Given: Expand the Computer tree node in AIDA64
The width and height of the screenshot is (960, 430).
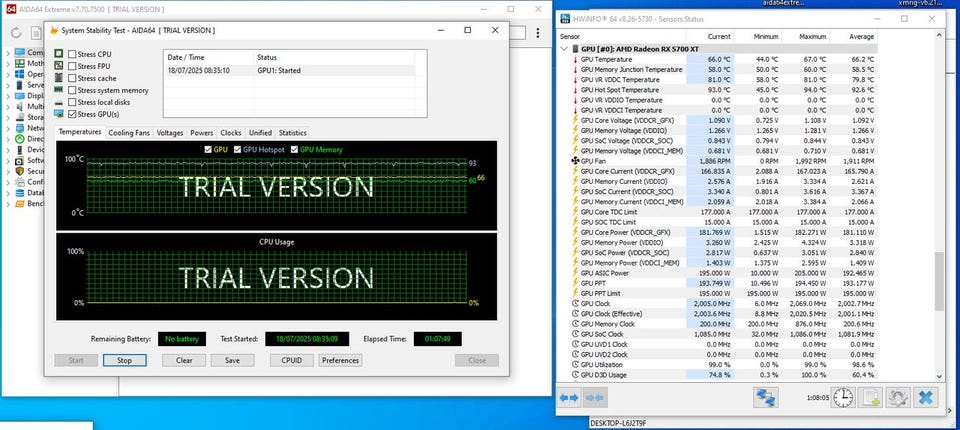Looking at the screenshot, I should click(x=7, y=53).
